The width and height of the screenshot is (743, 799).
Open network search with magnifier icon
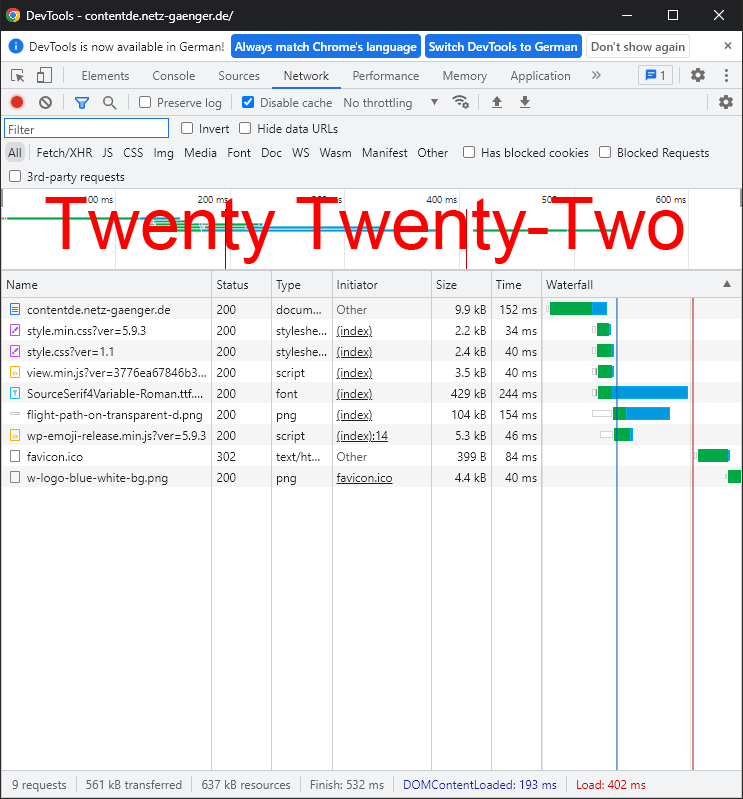click(x=109, y=102)
